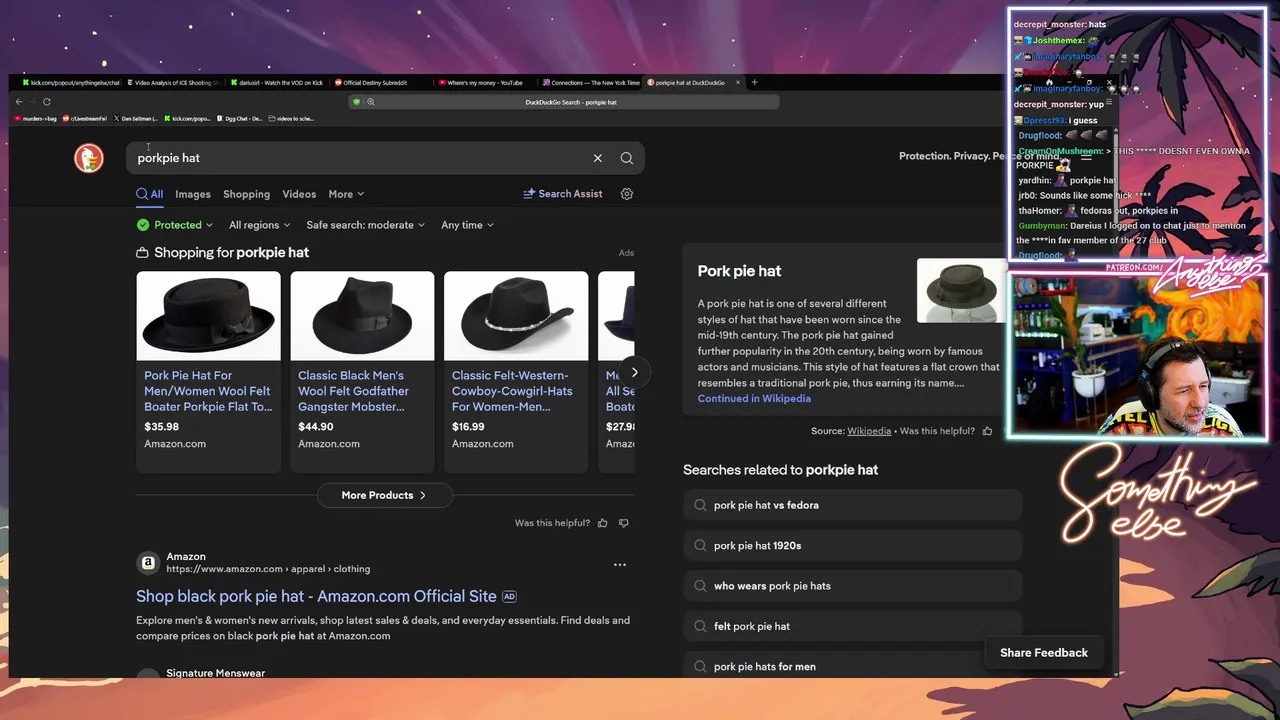Click the magnifying glass search icon

[627, 158]
